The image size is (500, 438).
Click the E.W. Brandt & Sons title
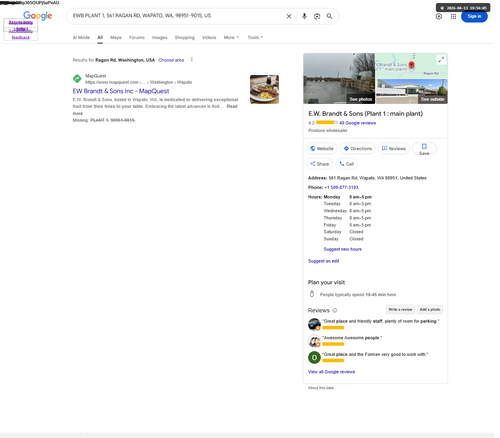pyautogui.click(x=365, y=114)
